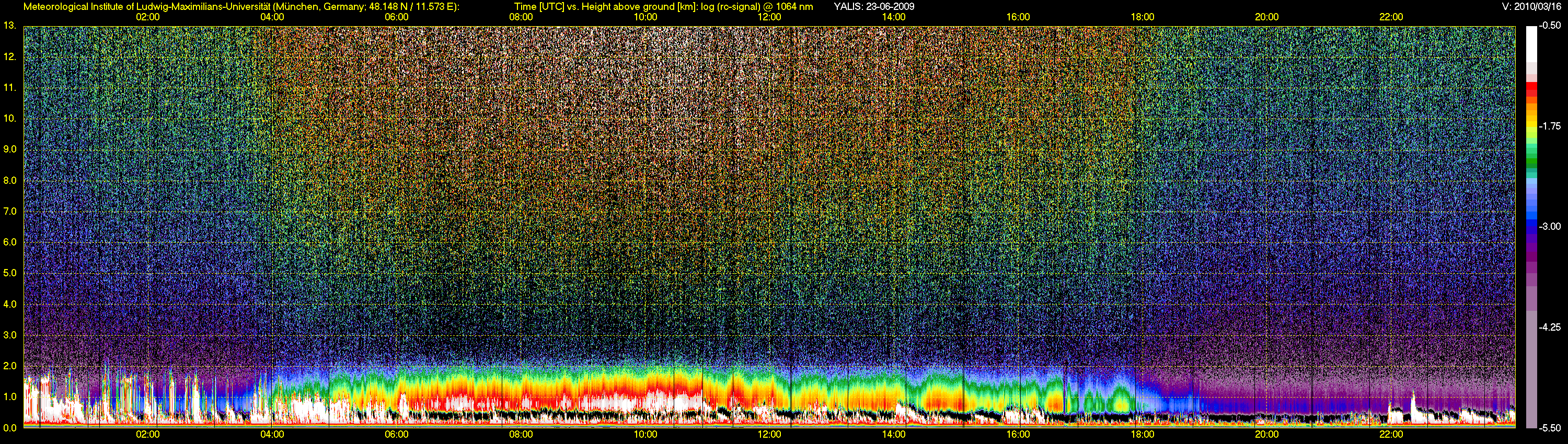The height and width of the screenshot is (444, 1568).
Task: Click the 02:00 label on the bottom time axis
Action: tap(148, 434)
